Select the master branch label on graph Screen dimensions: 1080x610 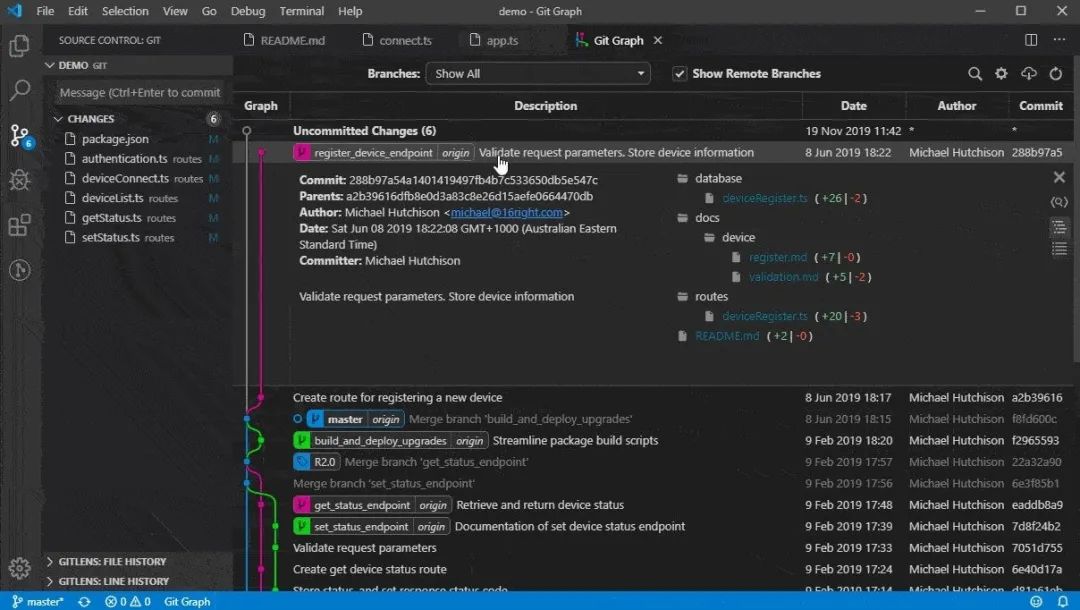tap(344, 418)
